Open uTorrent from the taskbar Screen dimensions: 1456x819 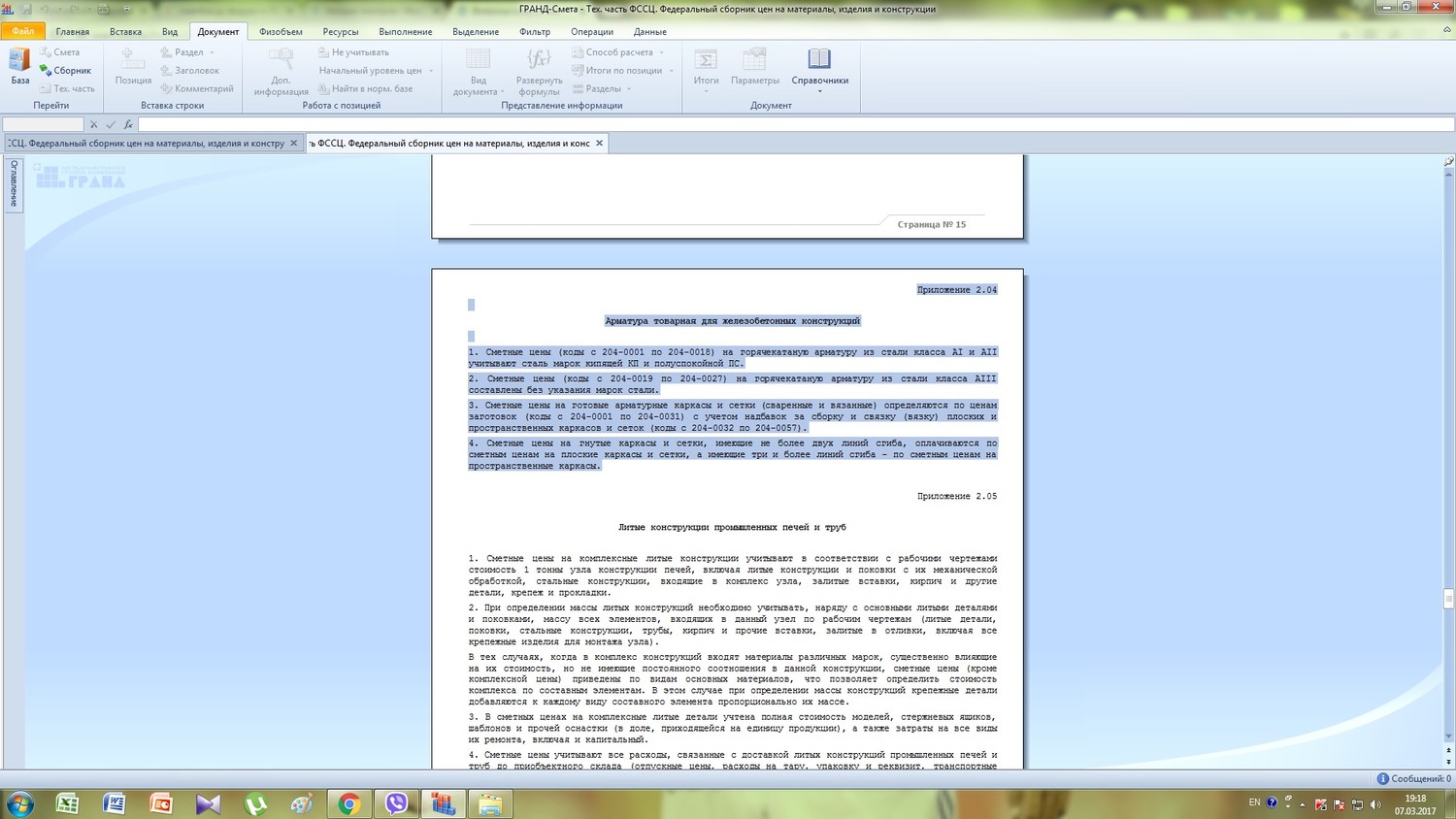255,803
